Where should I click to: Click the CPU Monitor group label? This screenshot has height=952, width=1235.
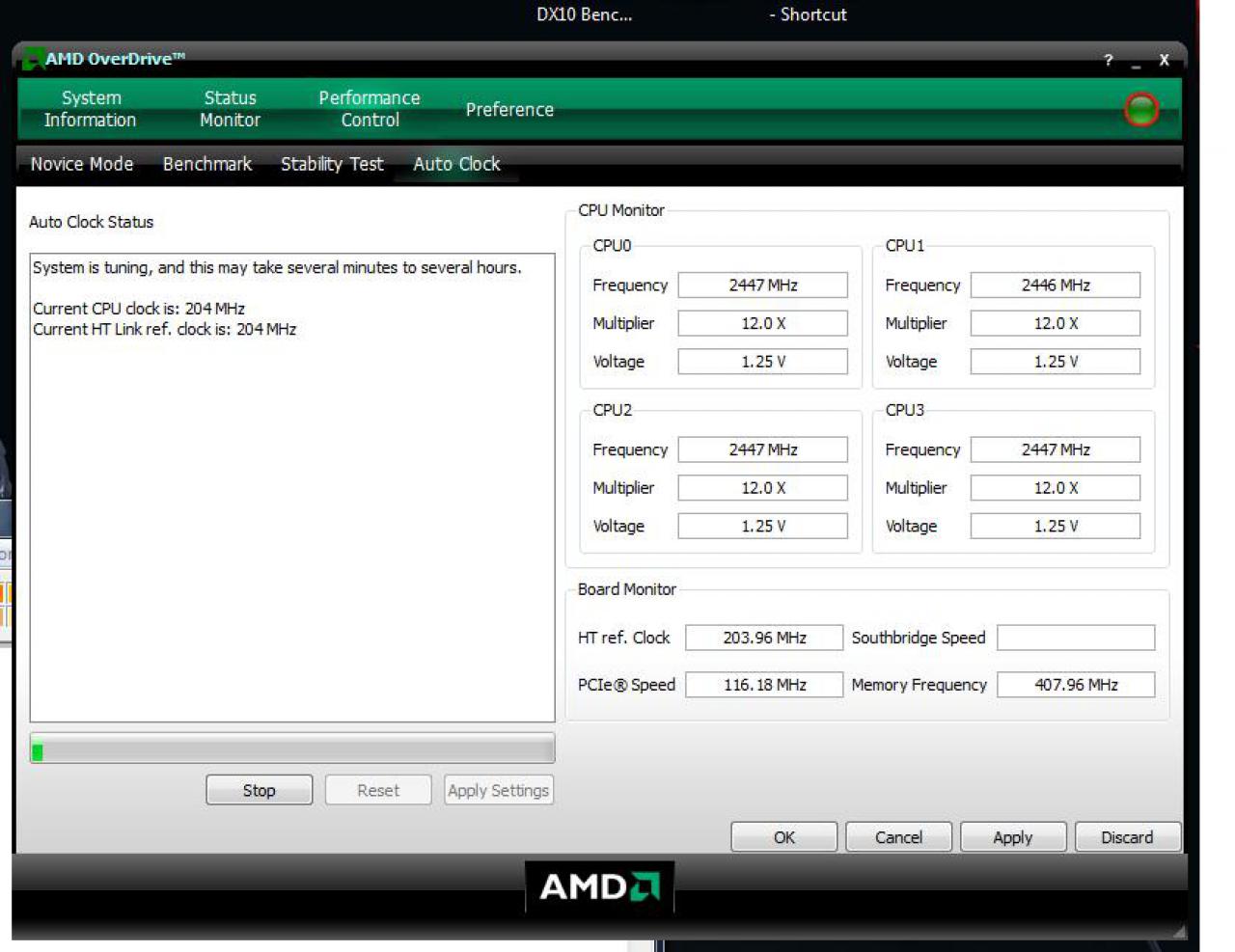pyautogui.click(x=621, y=210)
